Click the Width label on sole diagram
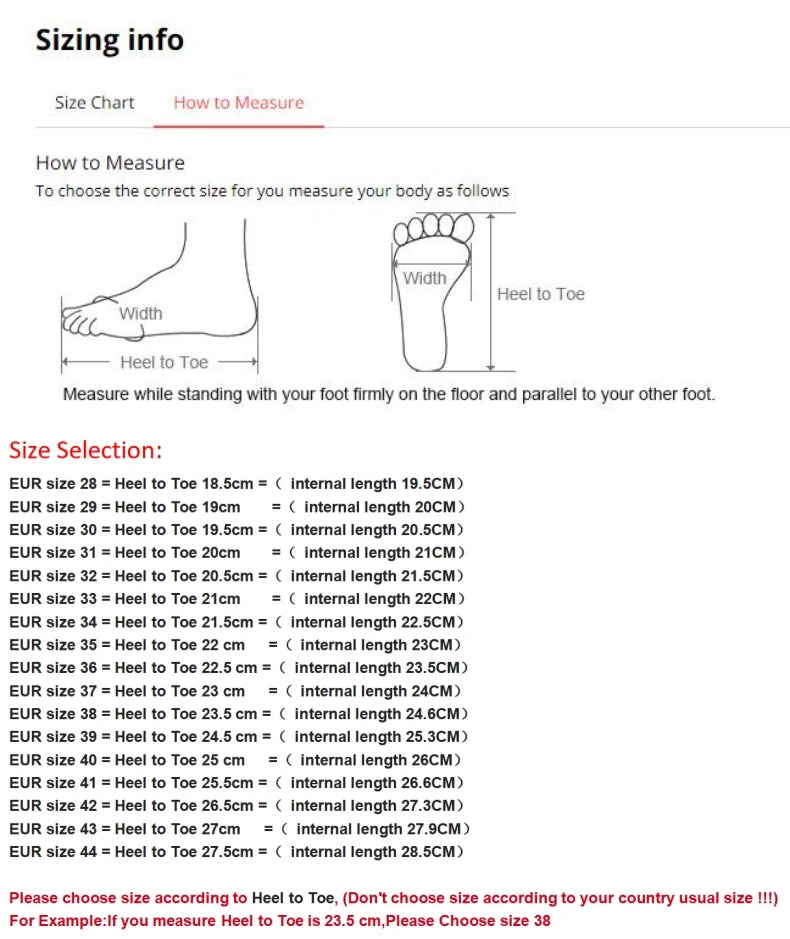The width and height of the screenshot is (790, 939). coord(425,278)
